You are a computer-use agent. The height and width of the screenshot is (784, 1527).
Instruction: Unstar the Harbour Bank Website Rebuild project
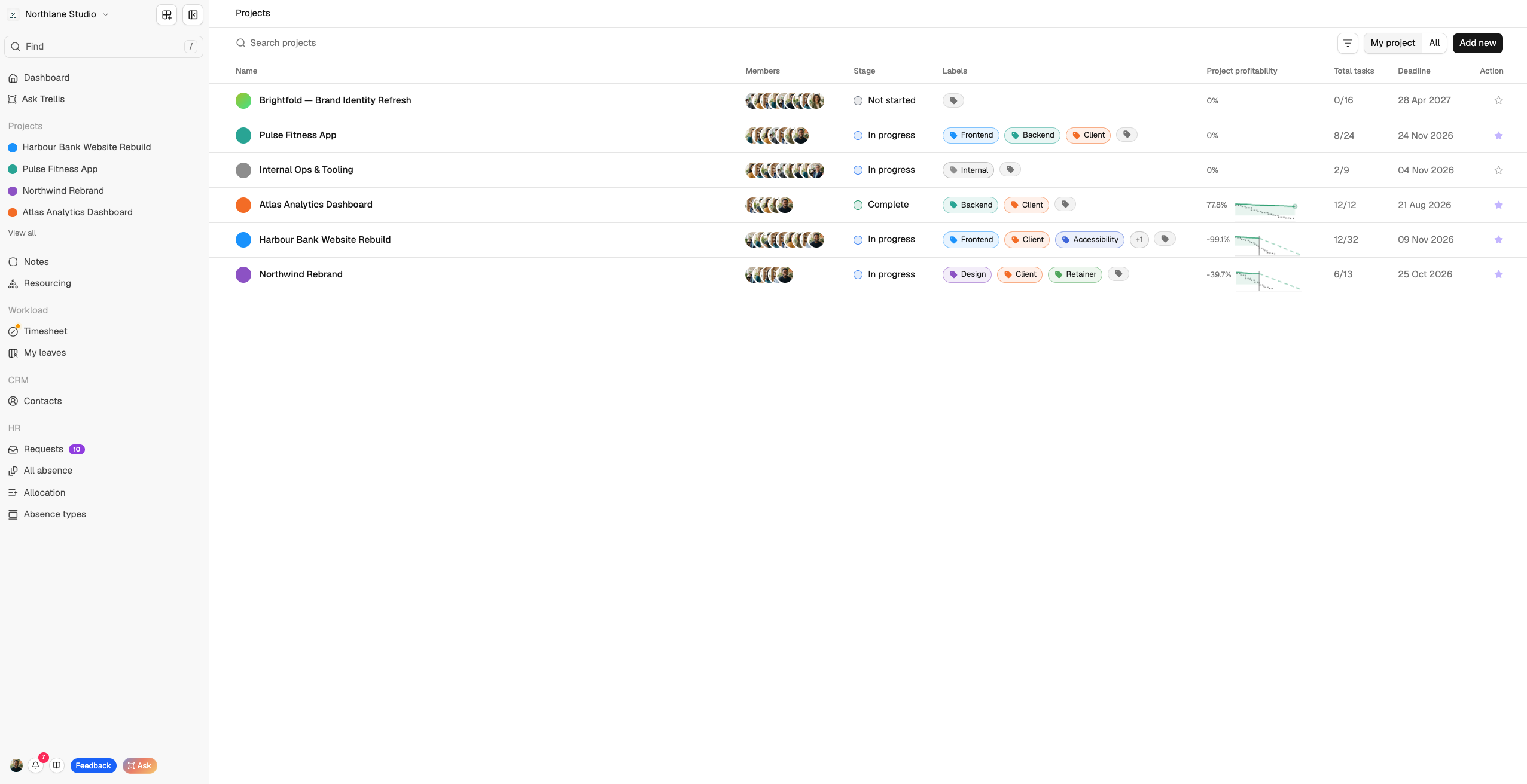point(1498,239)
